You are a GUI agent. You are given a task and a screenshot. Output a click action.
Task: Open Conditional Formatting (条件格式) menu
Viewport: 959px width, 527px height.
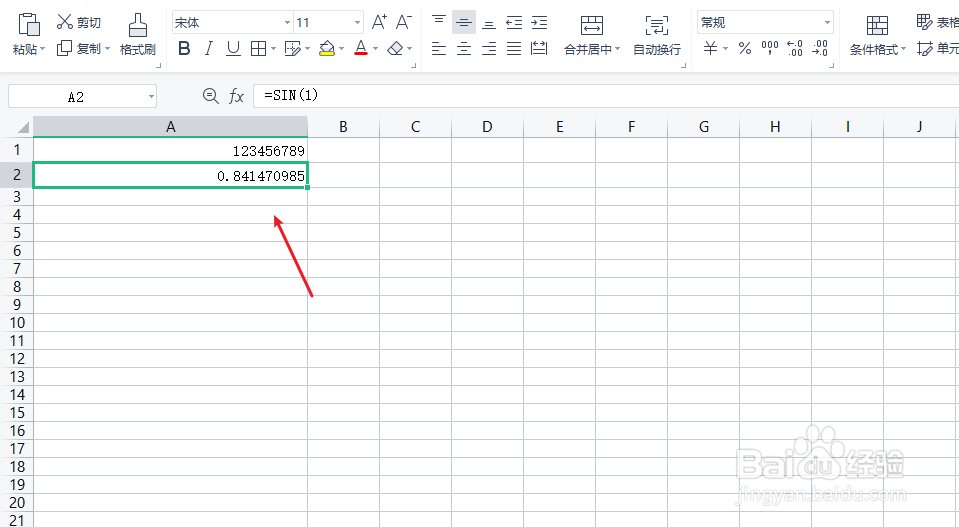[x=878, y=35]
